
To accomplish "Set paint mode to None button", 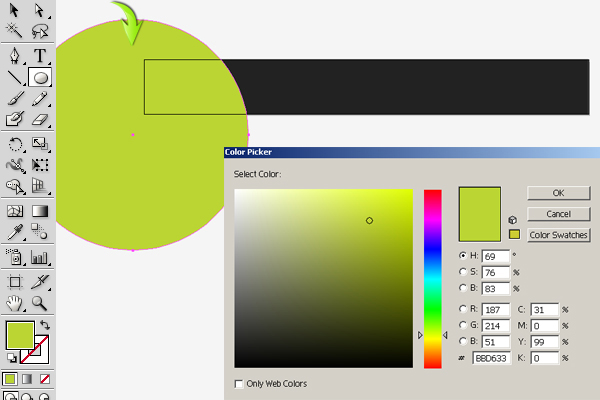I will (x=44, y=379).
